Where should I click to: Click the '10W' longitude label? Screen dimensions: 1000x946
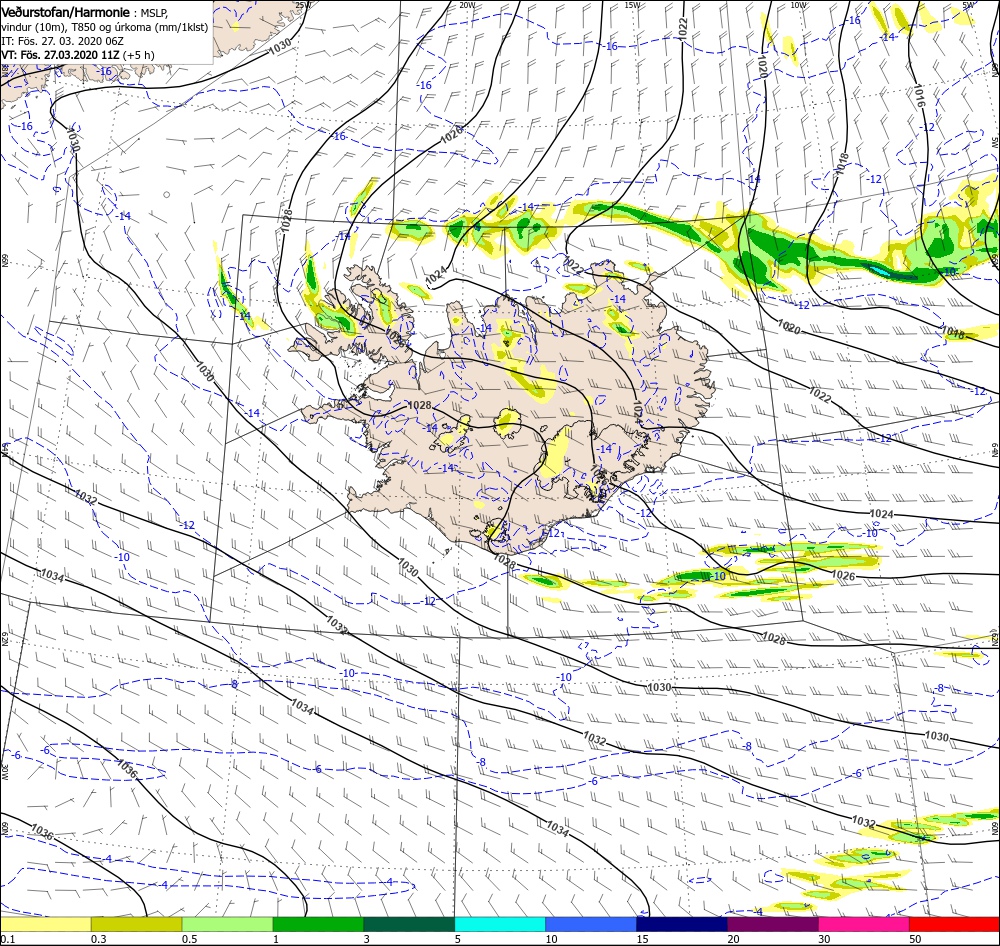[798, 5]
